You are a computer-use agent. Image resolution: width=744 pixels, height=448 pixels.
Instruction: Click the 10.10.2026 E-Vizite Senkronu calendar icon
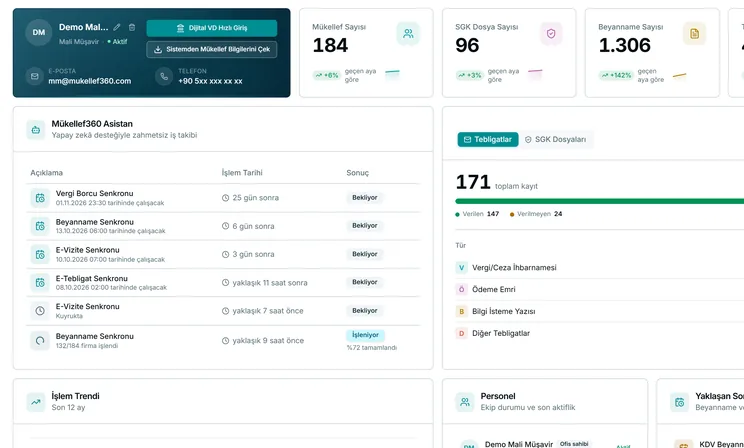(x=40, y=254)
